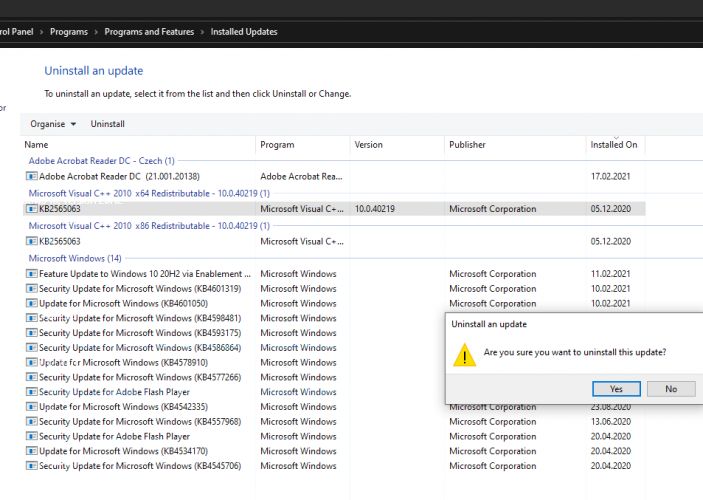Click the warning icon in the uninstall dialog
The width and height of the screenshot is (703, 500).
point(464,355)
